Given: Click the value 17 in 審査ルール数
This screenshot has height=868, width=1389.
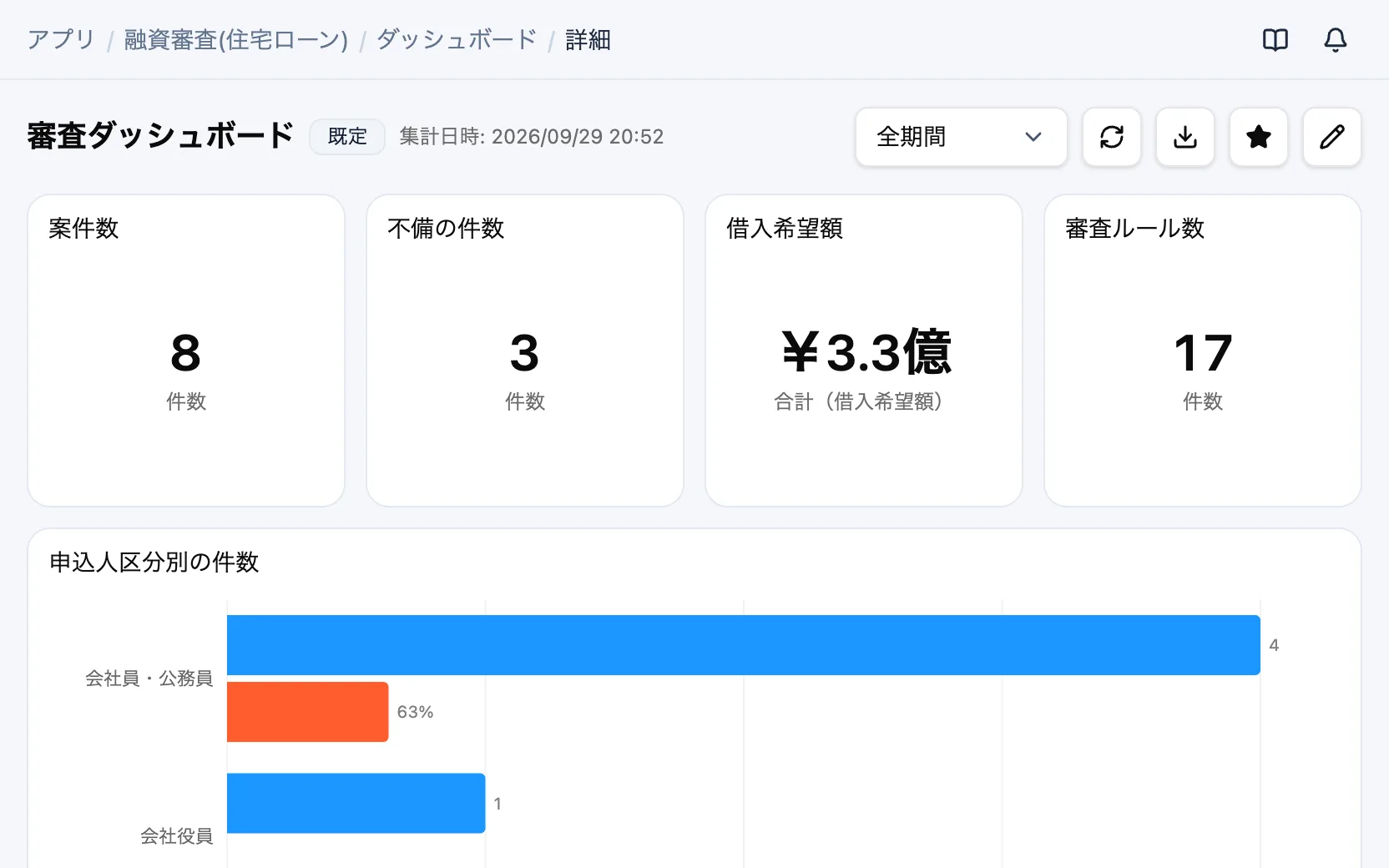Looking at the screenshot, I should pyautogui.click(x=1203, y=353).
